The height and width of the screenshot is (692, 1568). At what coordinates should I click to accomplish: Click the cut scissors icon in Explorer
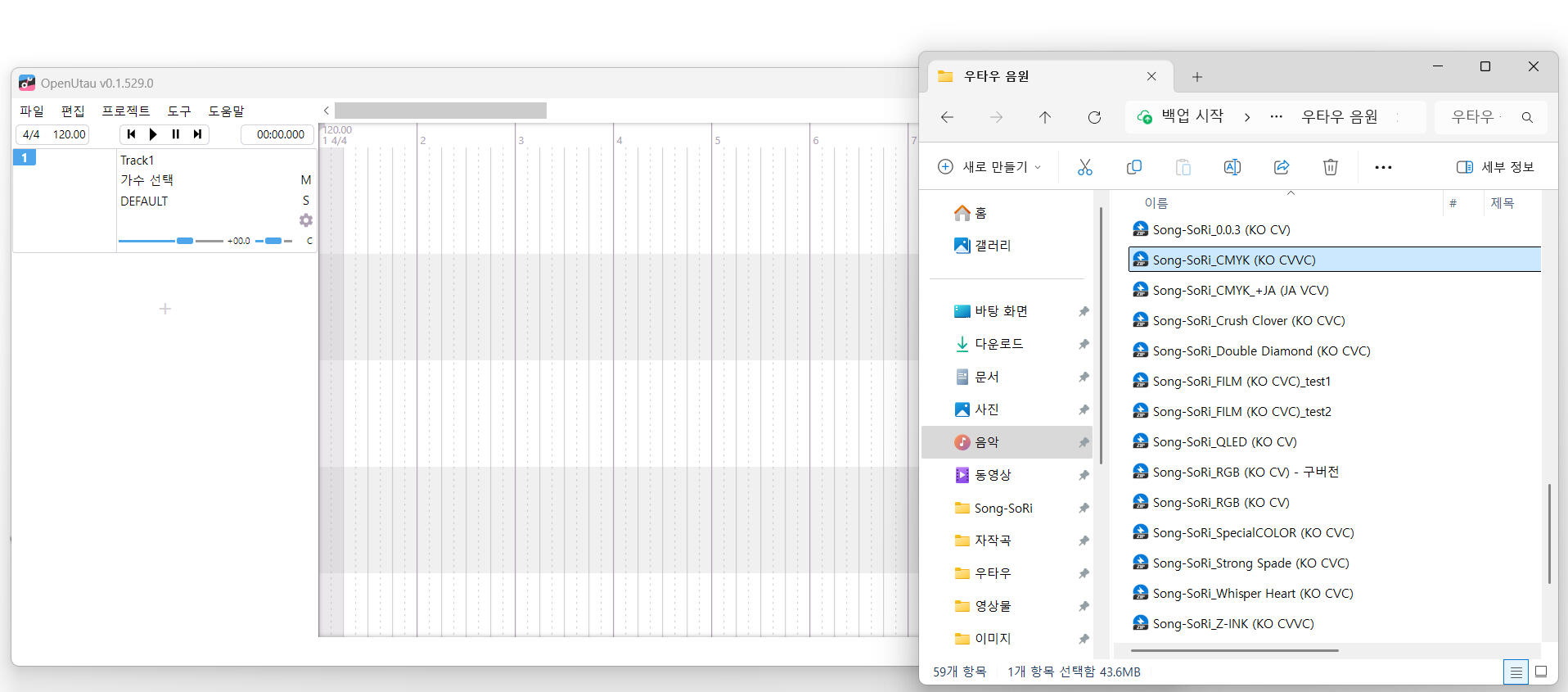point(1084,167)
